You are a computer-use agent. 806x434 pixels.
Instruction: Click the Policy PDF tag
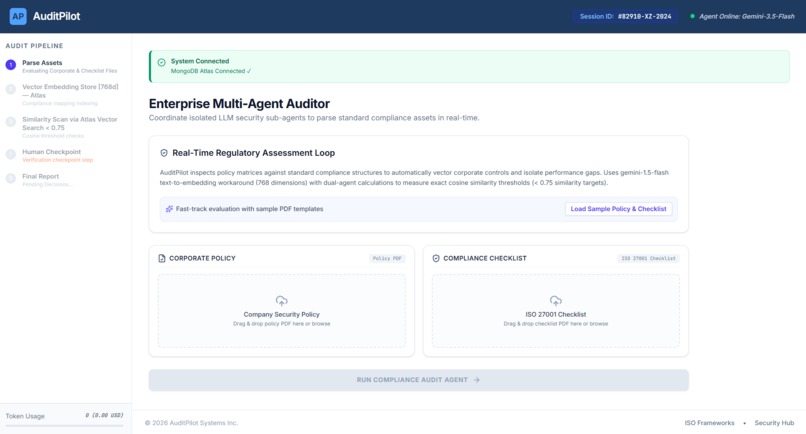(x=387, y=258)
